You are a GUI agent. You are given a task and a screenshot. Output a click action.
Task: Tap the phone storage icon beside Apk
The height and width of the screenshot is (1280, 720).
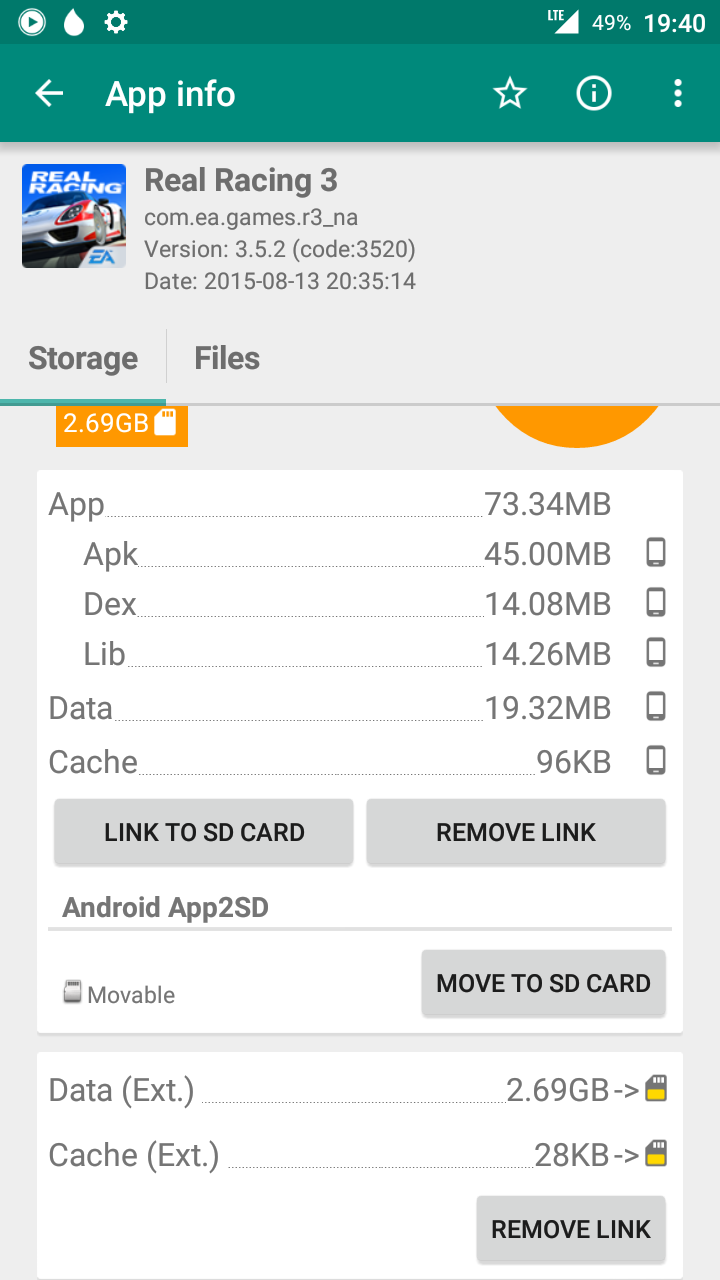656,553
